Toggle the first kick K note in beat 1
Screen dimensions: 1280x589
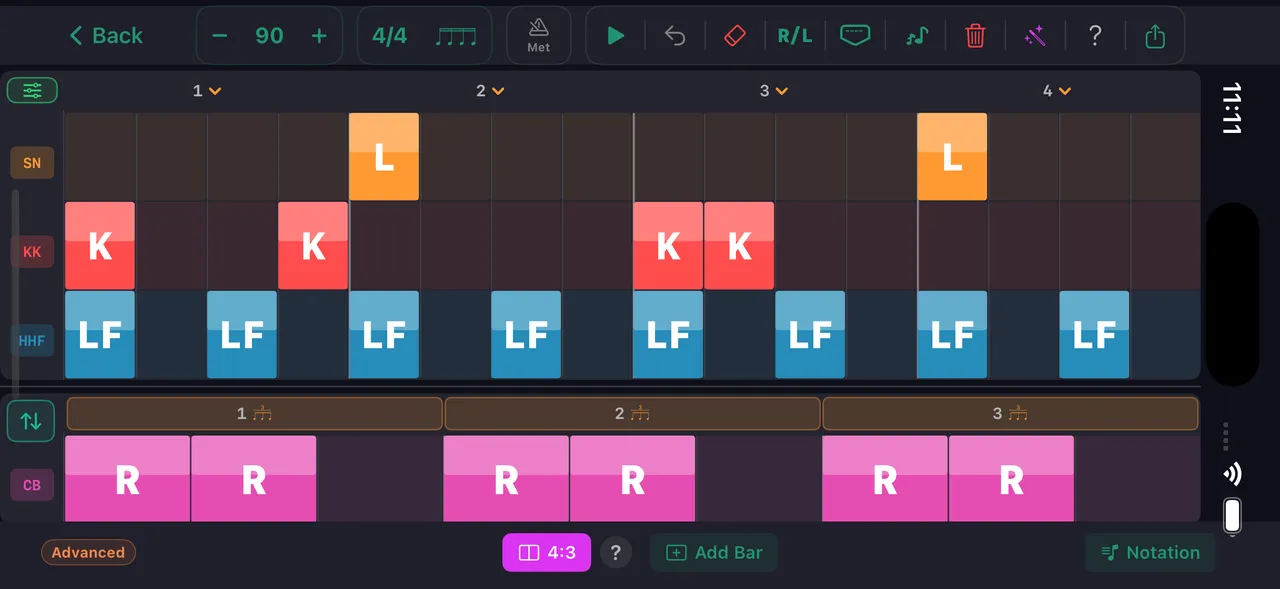coord(100,246)
